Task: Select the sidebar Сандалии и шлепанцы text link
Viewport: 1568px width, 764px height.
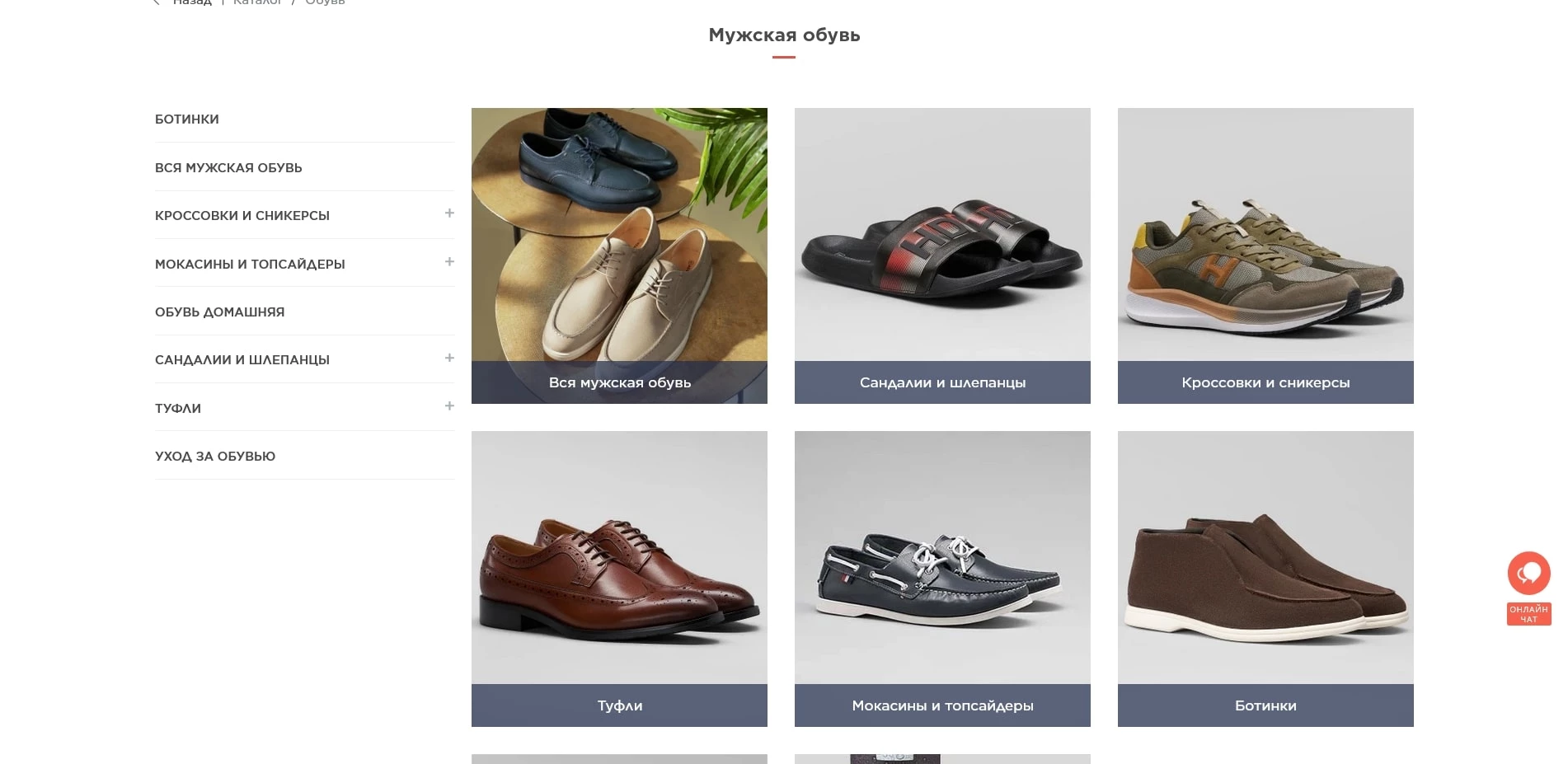Action: (242, 360)
